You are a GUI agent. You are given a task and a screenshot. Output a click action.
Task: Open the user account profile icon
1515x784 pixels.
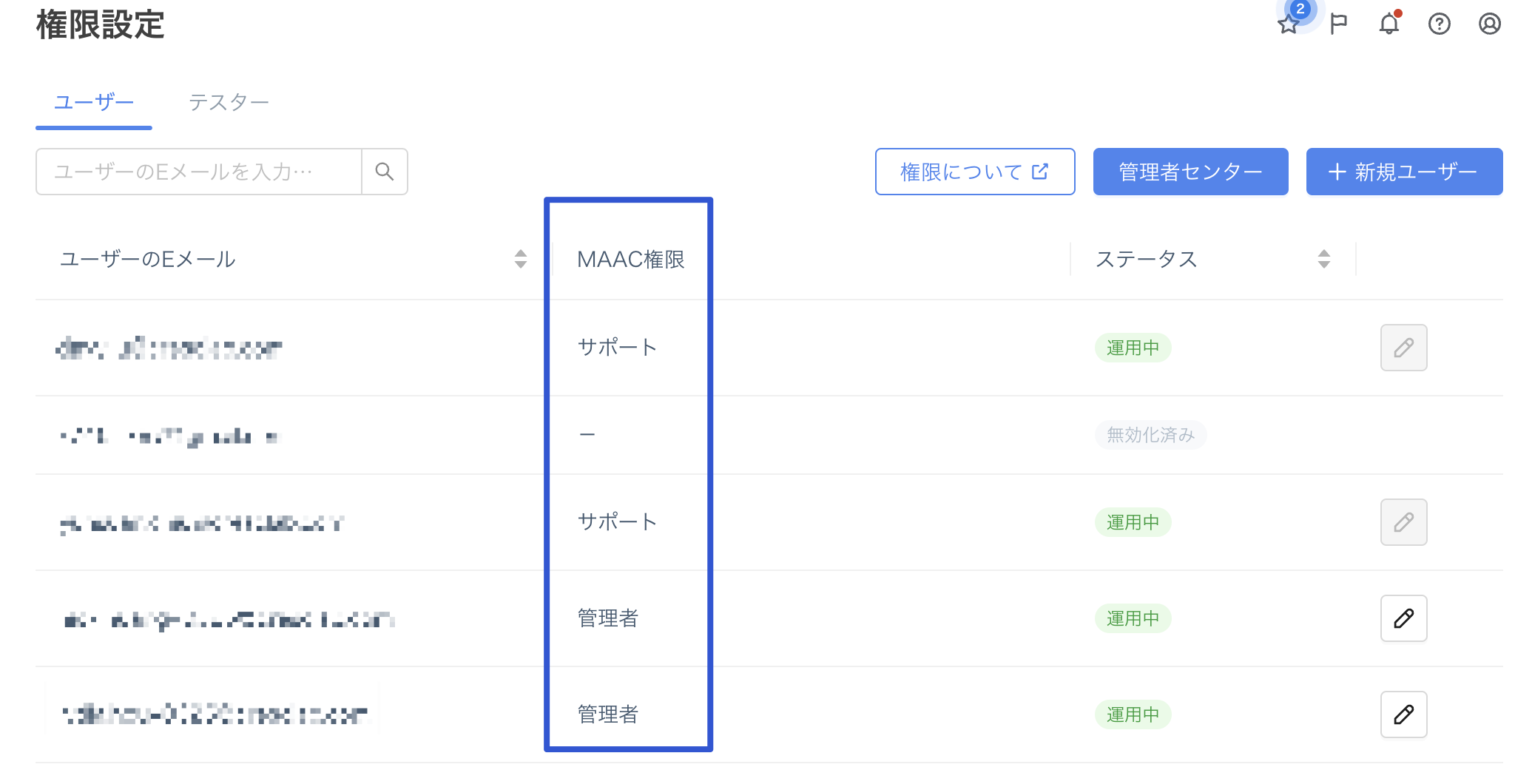tap(1489, 24)
